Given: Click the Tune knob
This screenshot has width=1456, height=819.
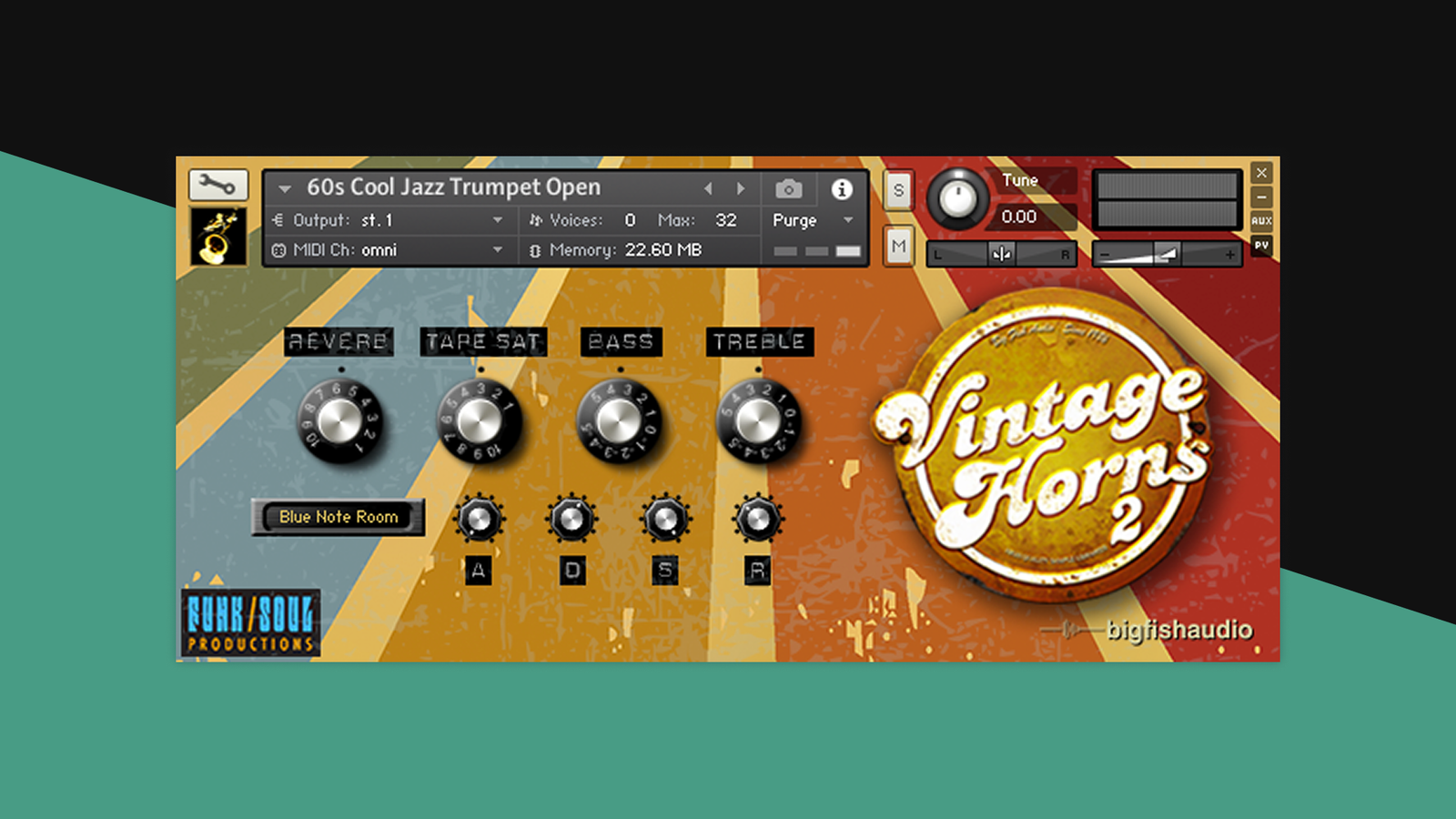Looking at the screenshot, I should (957, 198).
